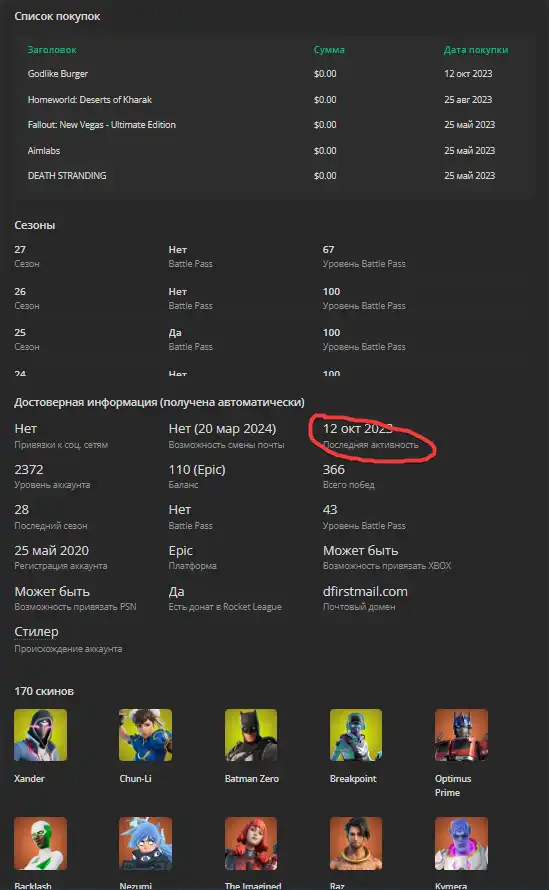Select the Backlash skin image

coord(40,843)
